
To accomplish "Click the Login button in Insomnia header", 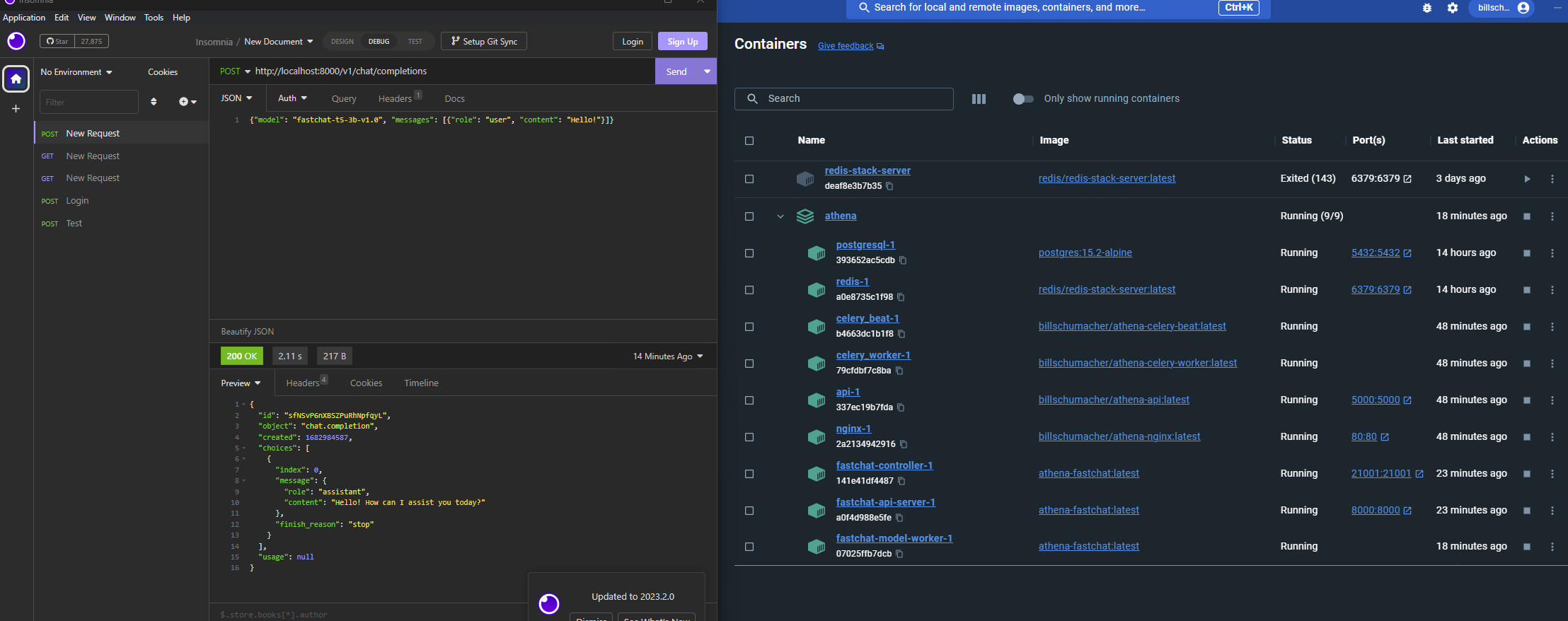I will pos(633,42).
